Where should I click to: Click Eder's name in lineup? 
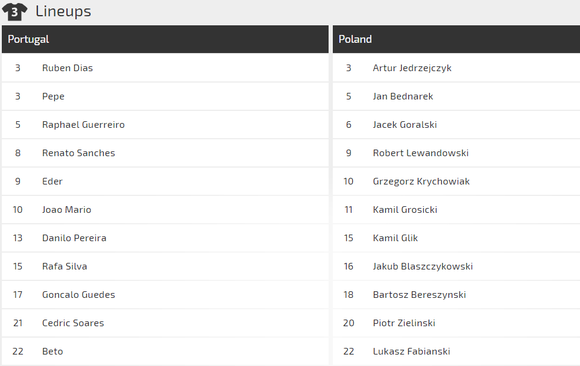pos(52,181)
